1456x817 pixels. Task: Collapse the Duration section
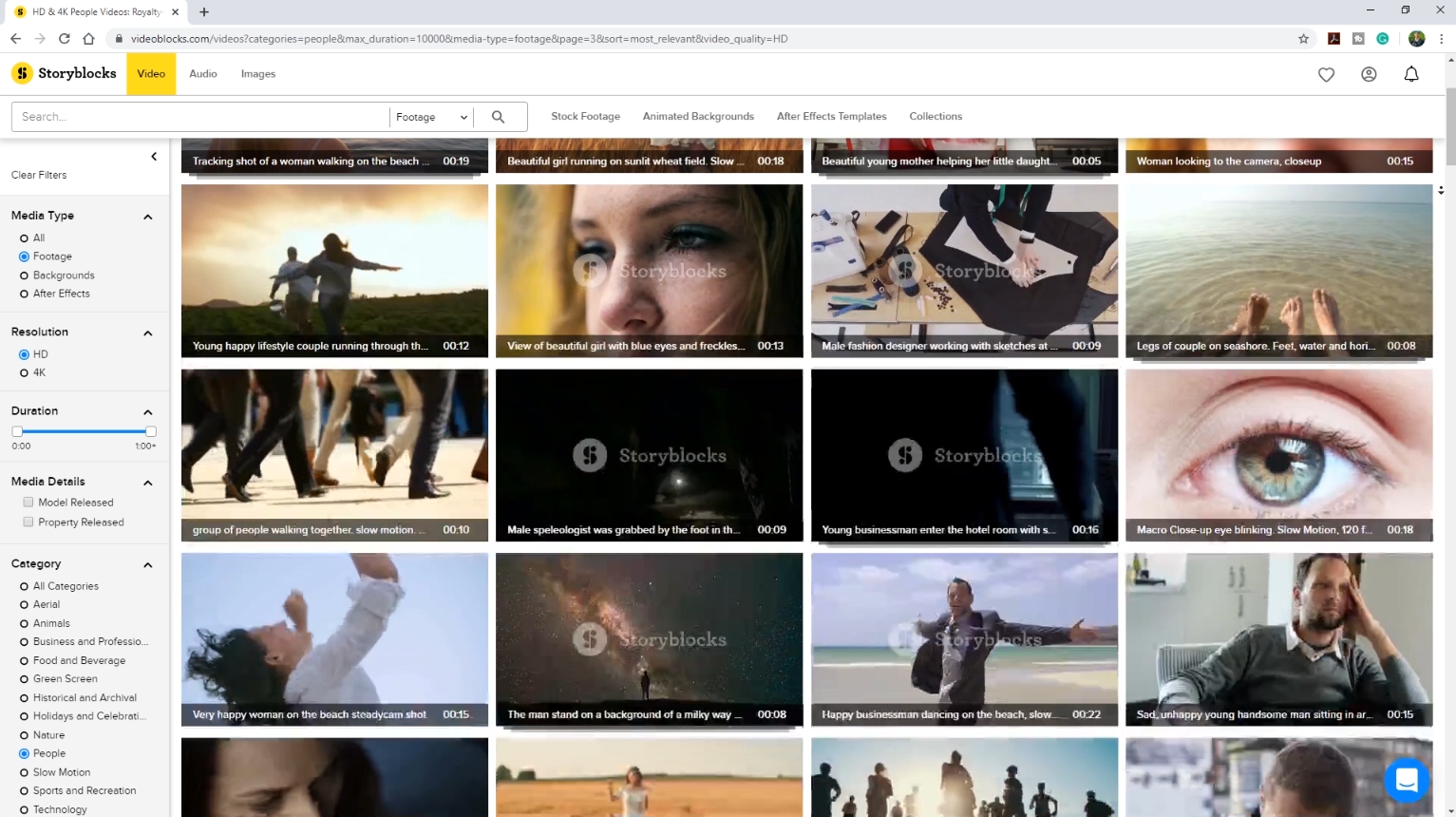point(148,412)
